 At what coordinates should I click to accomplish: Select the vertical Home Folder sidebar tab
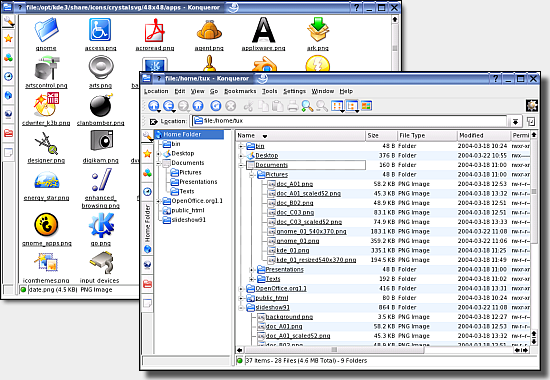[147, 228]
